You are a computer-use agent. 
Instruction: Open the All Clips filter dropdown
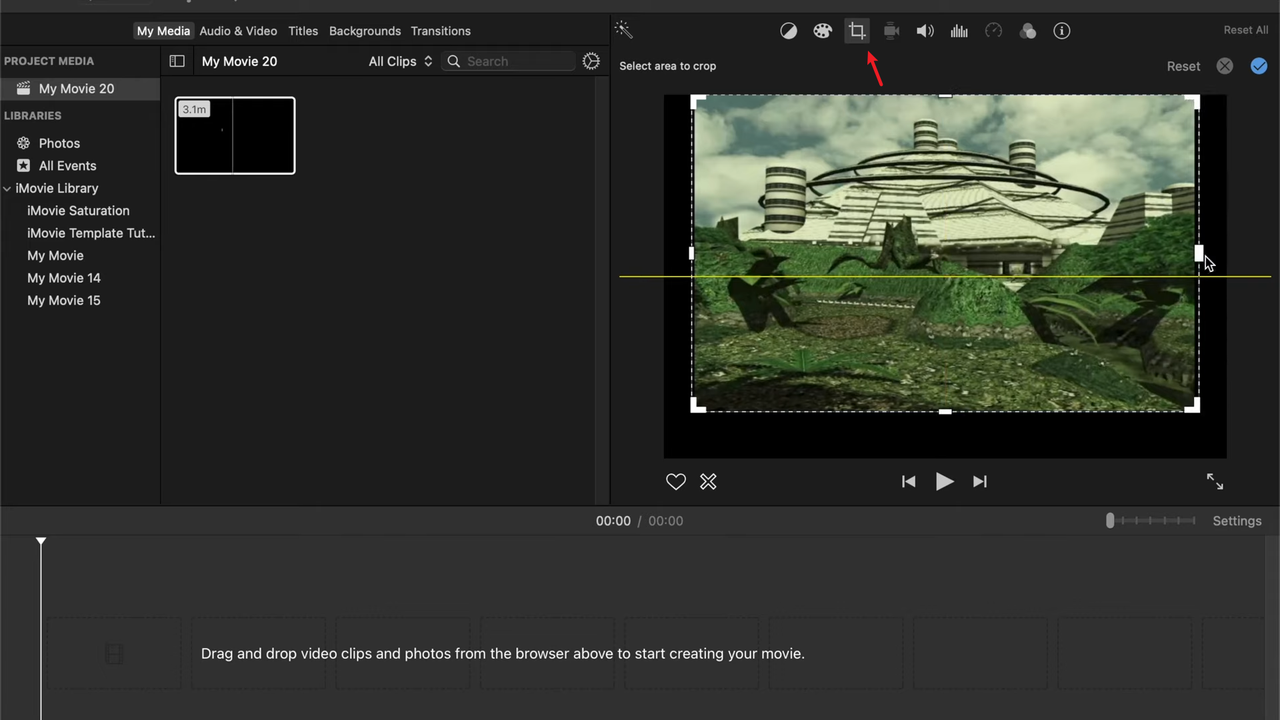[399, 61]
